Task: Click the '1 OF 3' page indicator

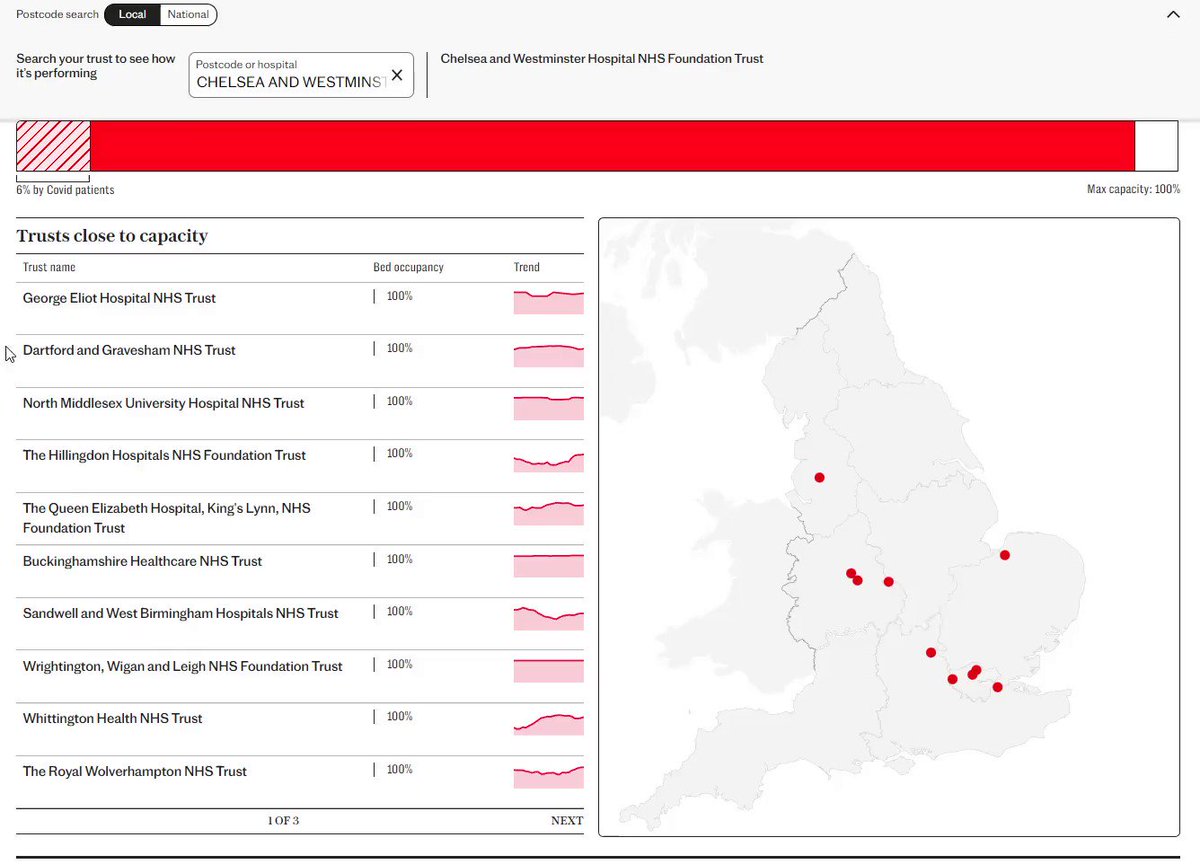Action: (283, 820)
